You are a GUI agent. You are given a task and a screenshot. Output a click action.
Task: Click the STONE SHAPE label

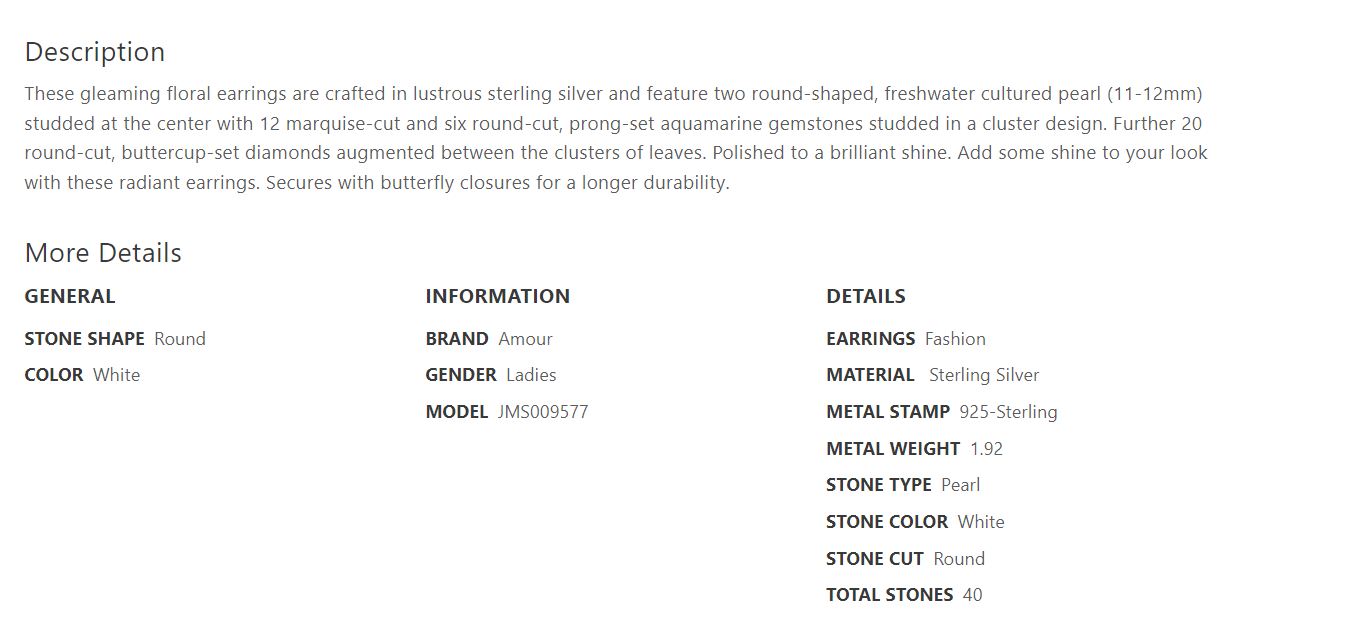pos(85,339)
